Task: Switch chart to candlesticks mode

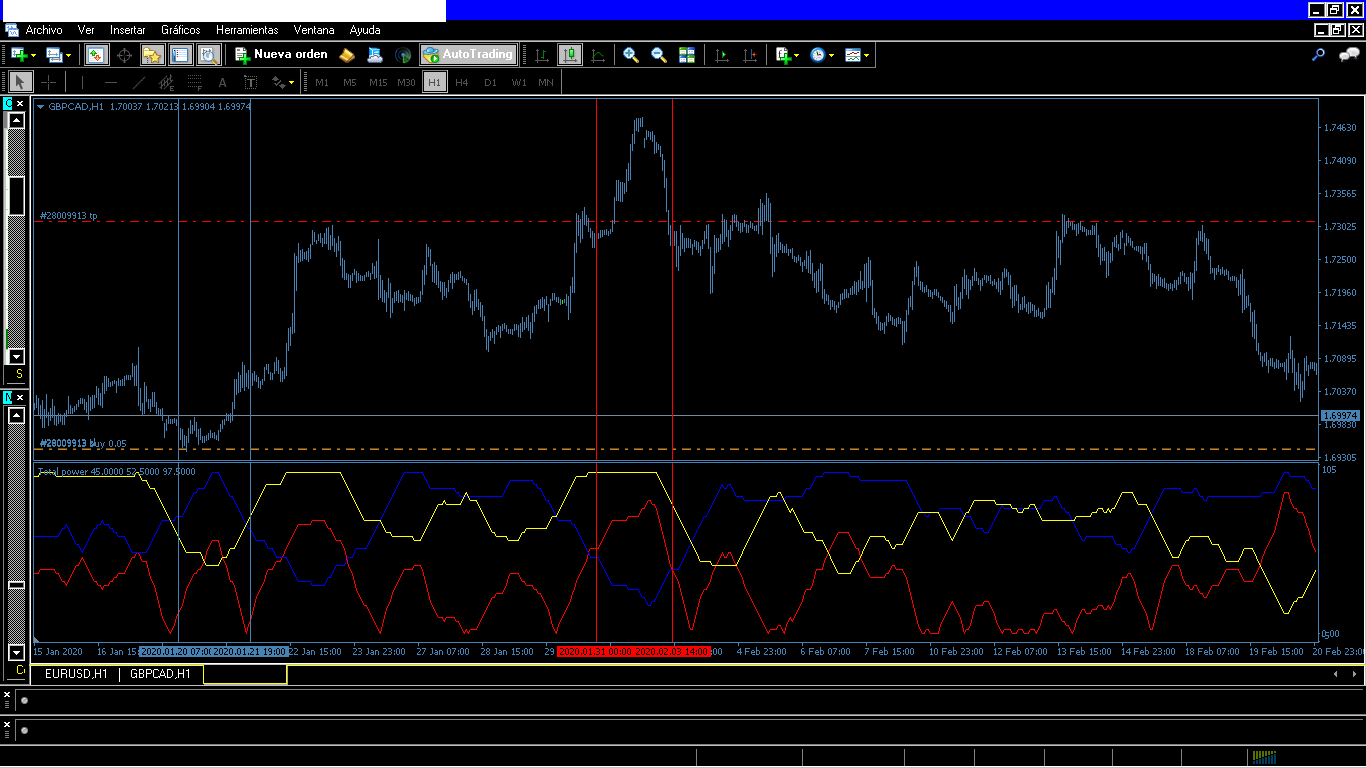Action: pyautogui.click(x=570, y=55)
